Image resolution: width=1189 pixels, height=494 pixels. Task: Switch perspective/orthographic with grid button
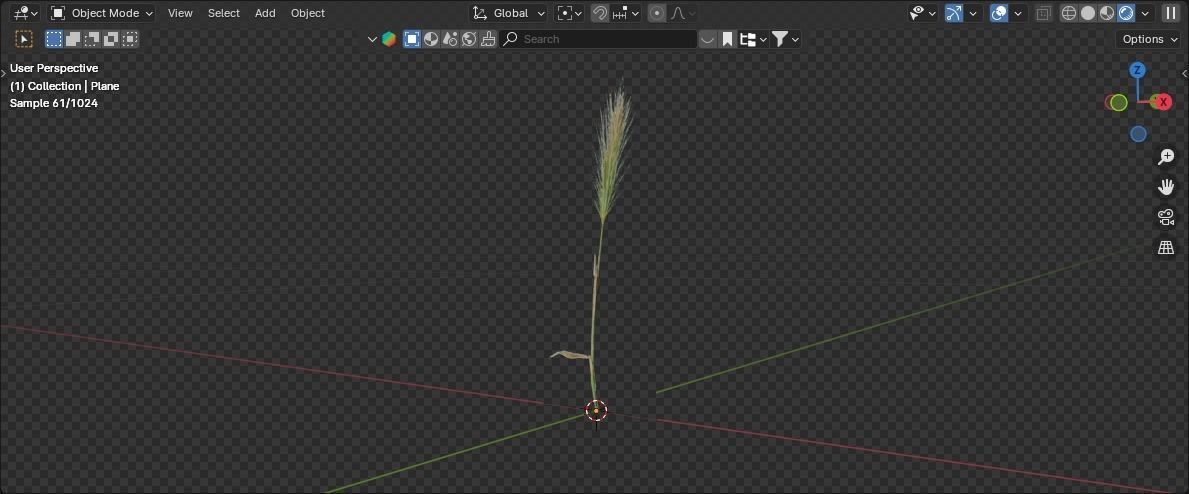click(x=1166, y=247)
